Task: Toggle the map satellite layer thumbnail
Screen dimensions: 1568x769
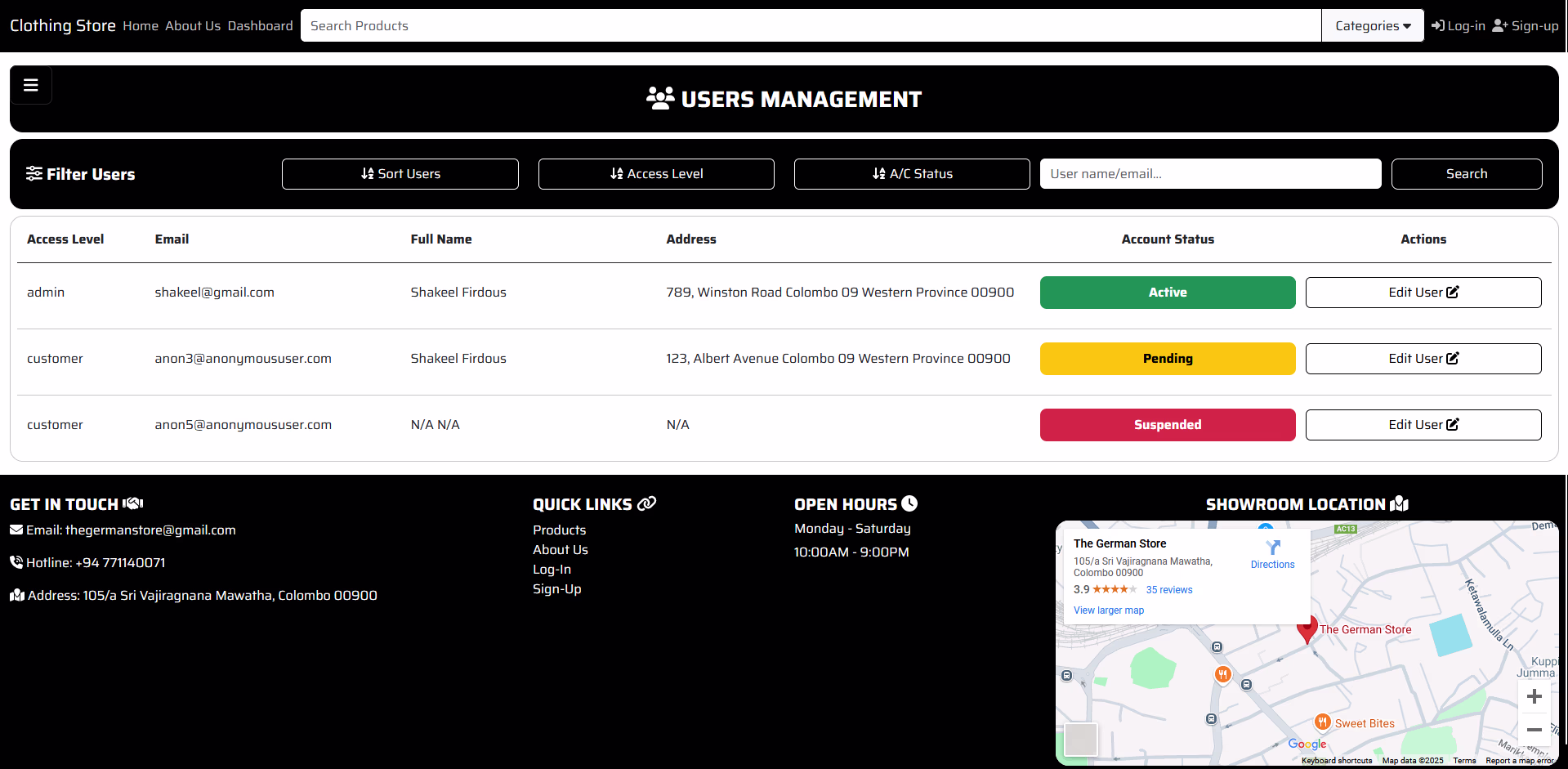Action: [1080, 740]
